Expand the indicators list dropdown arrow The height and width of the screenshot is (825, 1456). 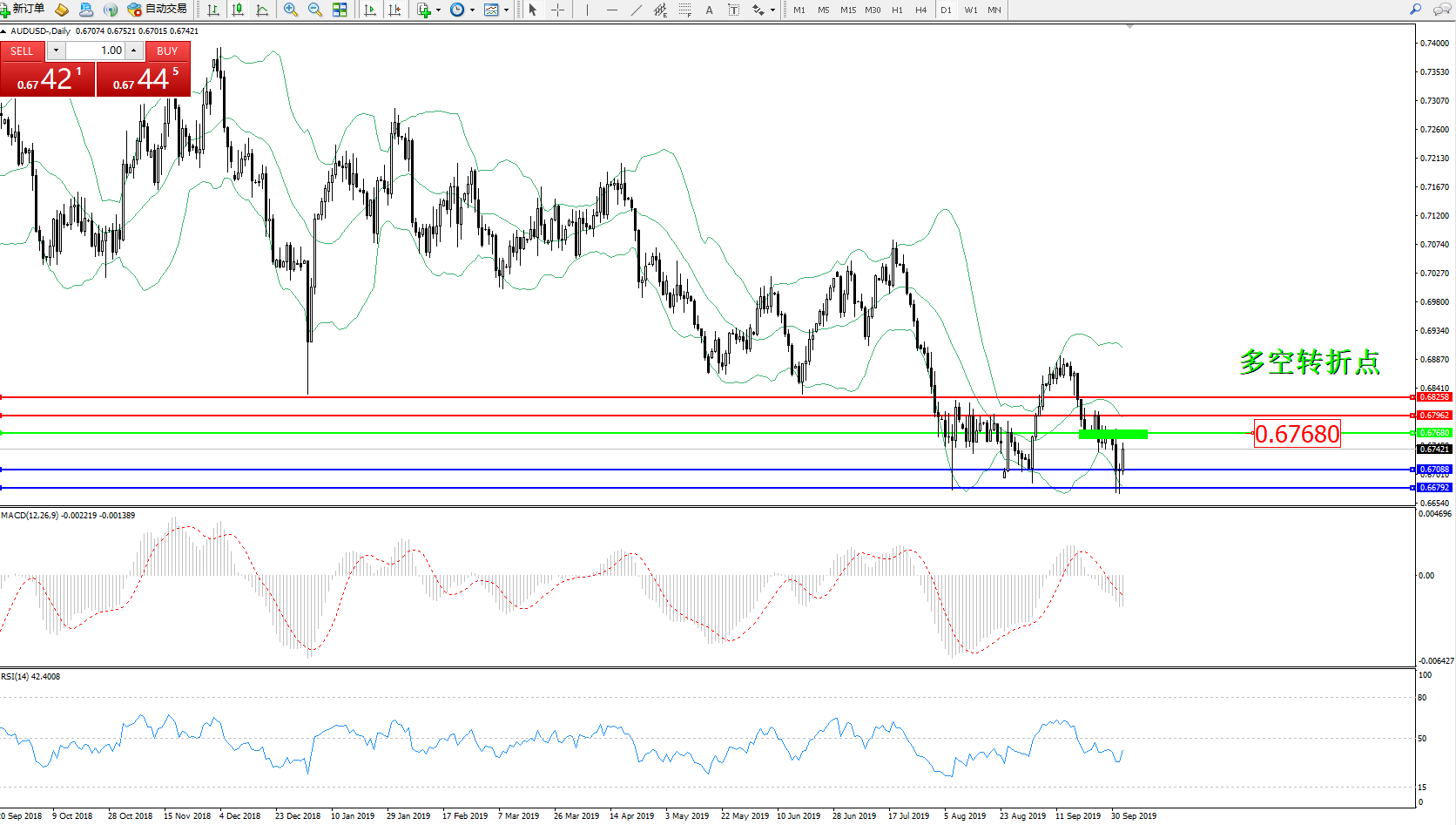point(438,10)
